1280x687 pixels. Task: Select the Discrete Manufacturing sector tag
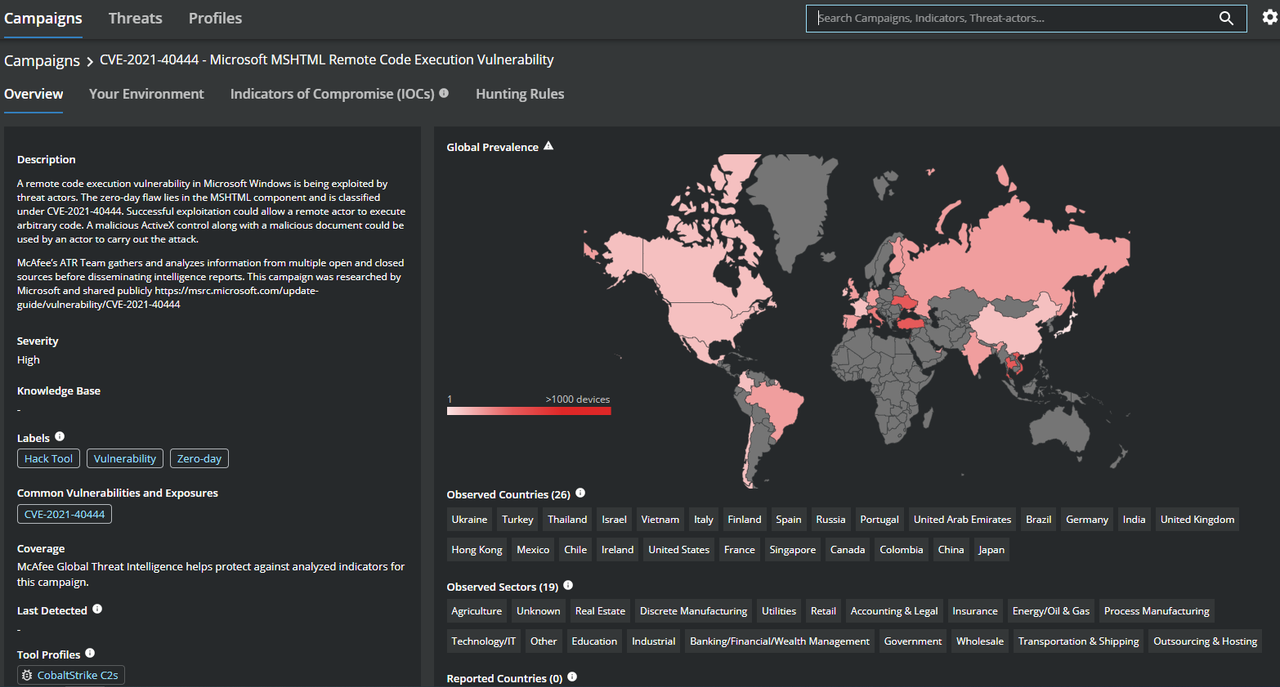tap(694, 612)
